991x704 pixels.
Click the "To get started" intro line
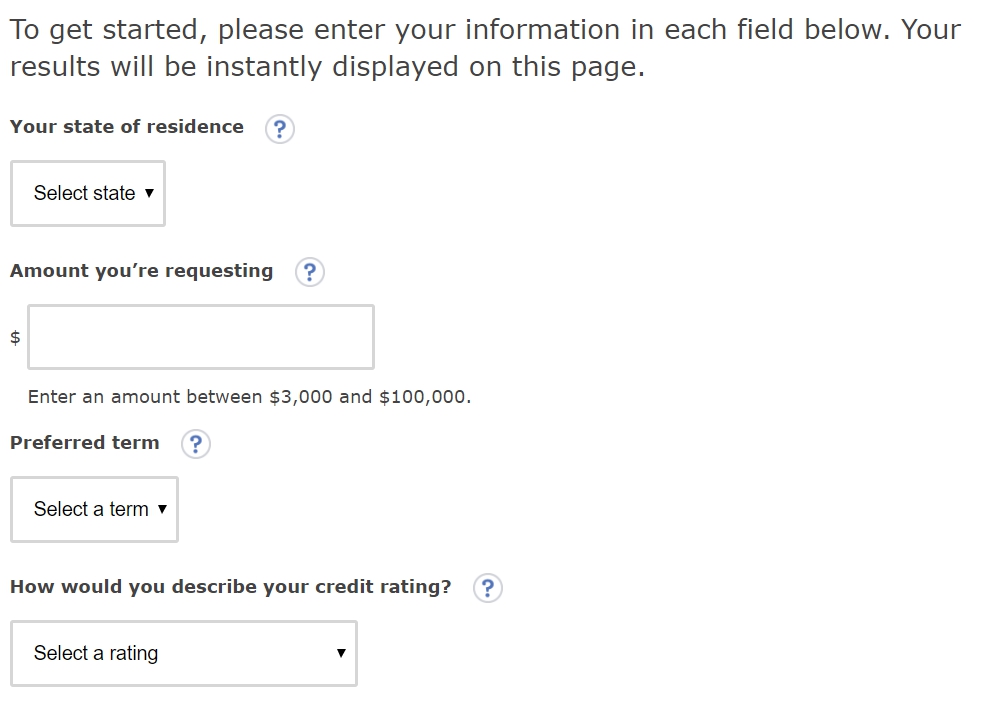(x=485, y=30)
